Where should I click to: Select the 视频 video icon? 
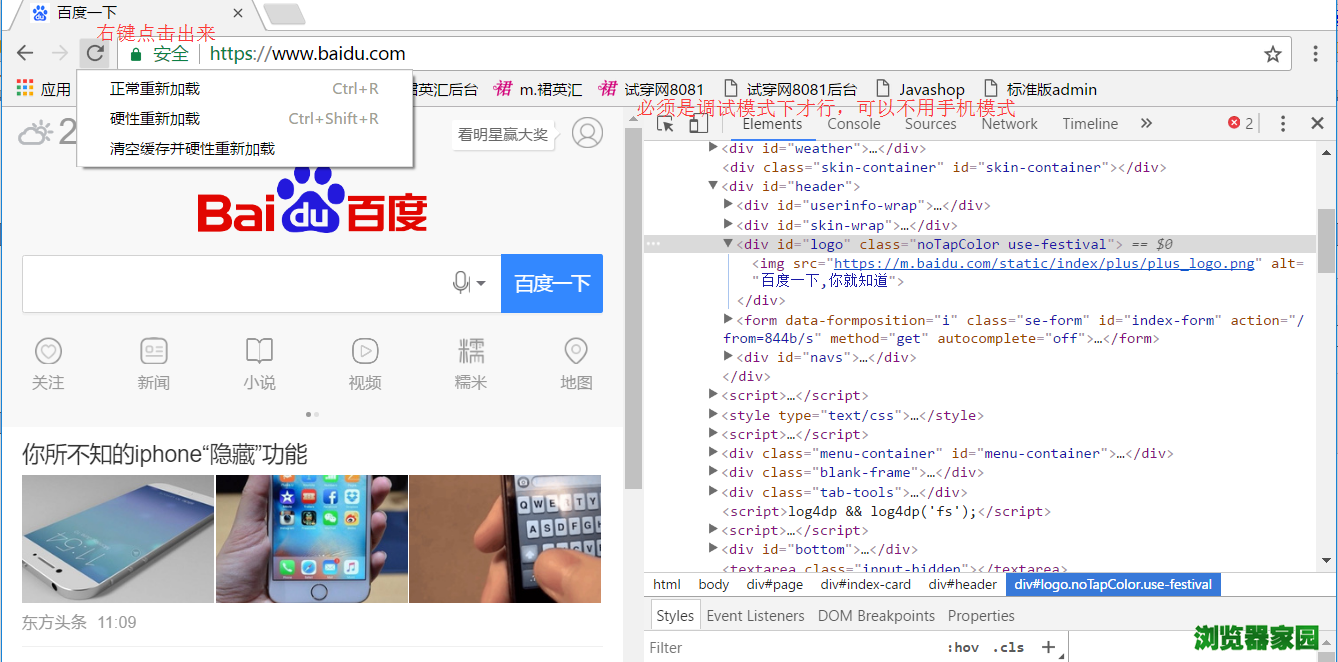click(365, 352)
